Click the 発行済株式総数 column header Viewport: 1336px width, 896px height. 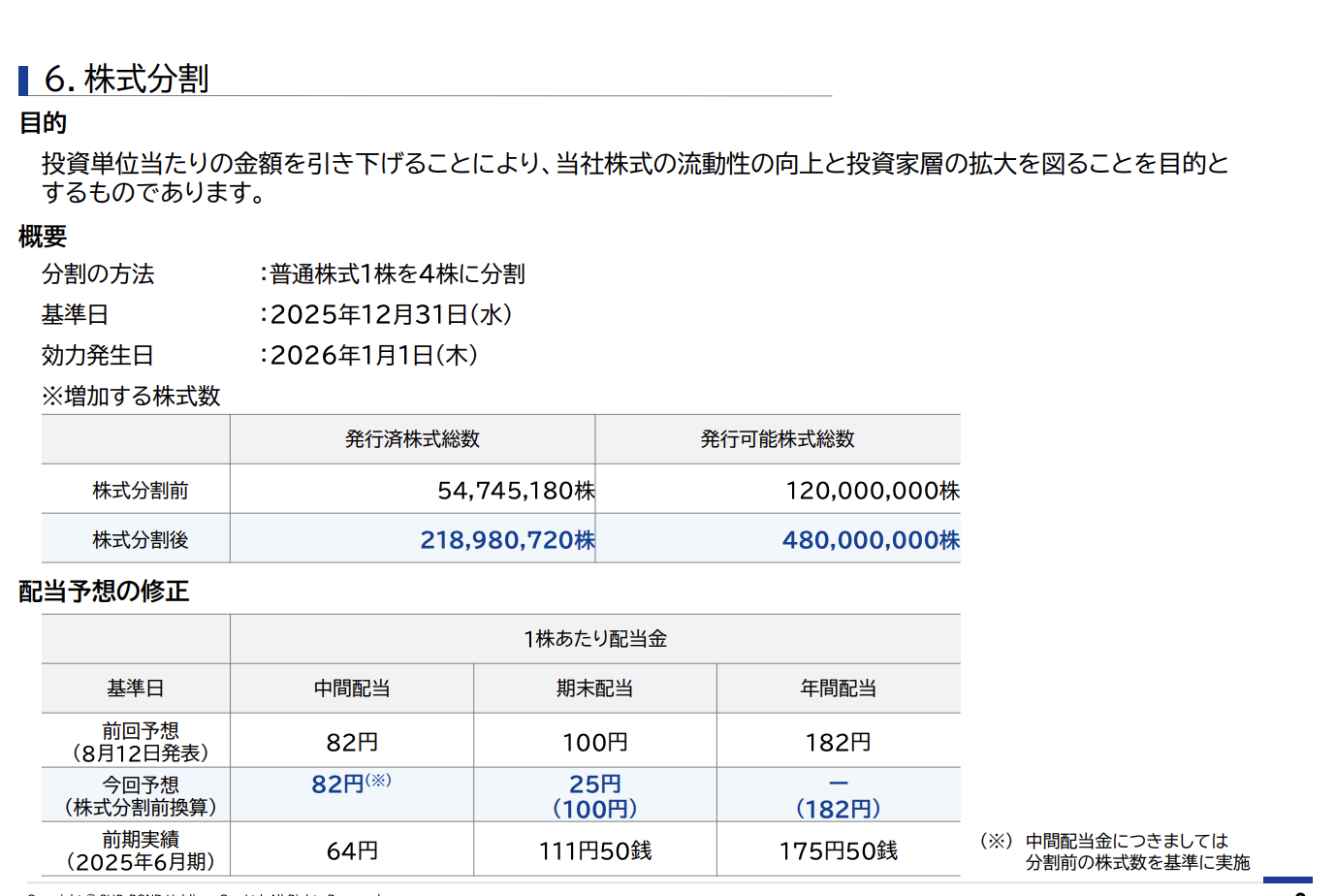412,439
